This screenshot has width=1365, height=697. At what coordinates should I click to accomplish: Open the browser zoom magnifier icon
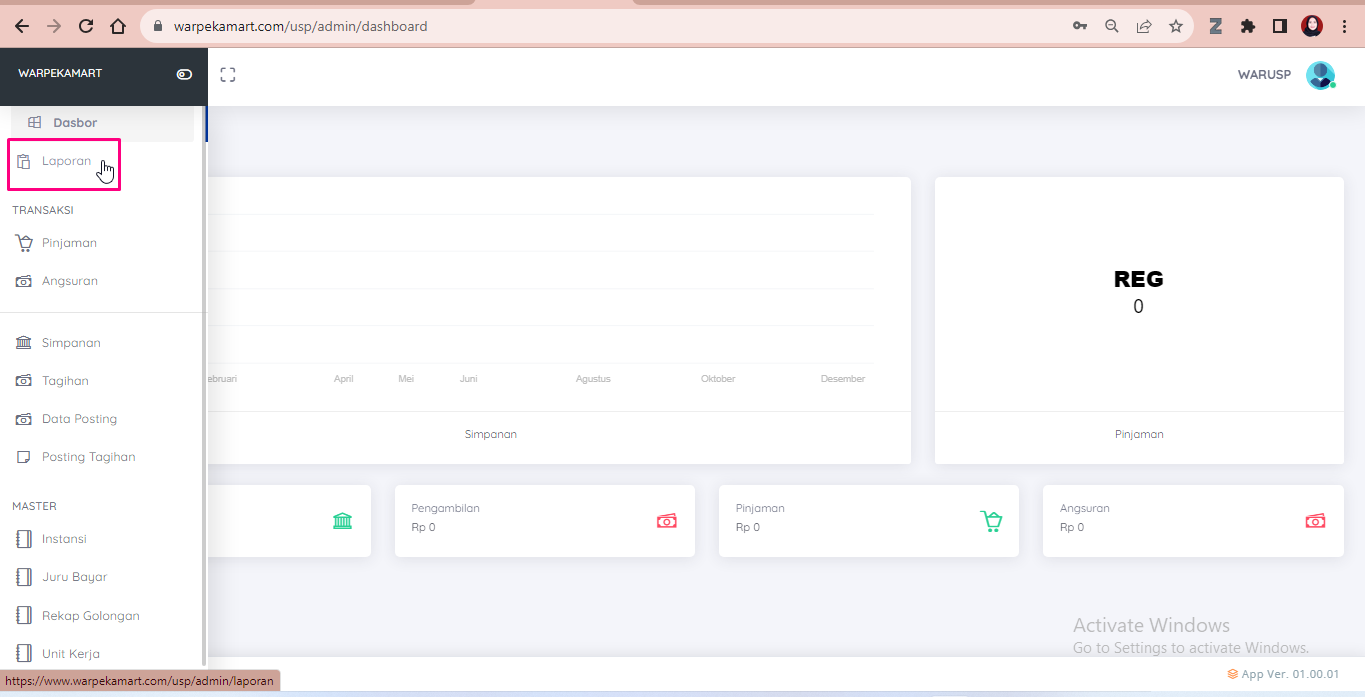tap(1112, 26)
